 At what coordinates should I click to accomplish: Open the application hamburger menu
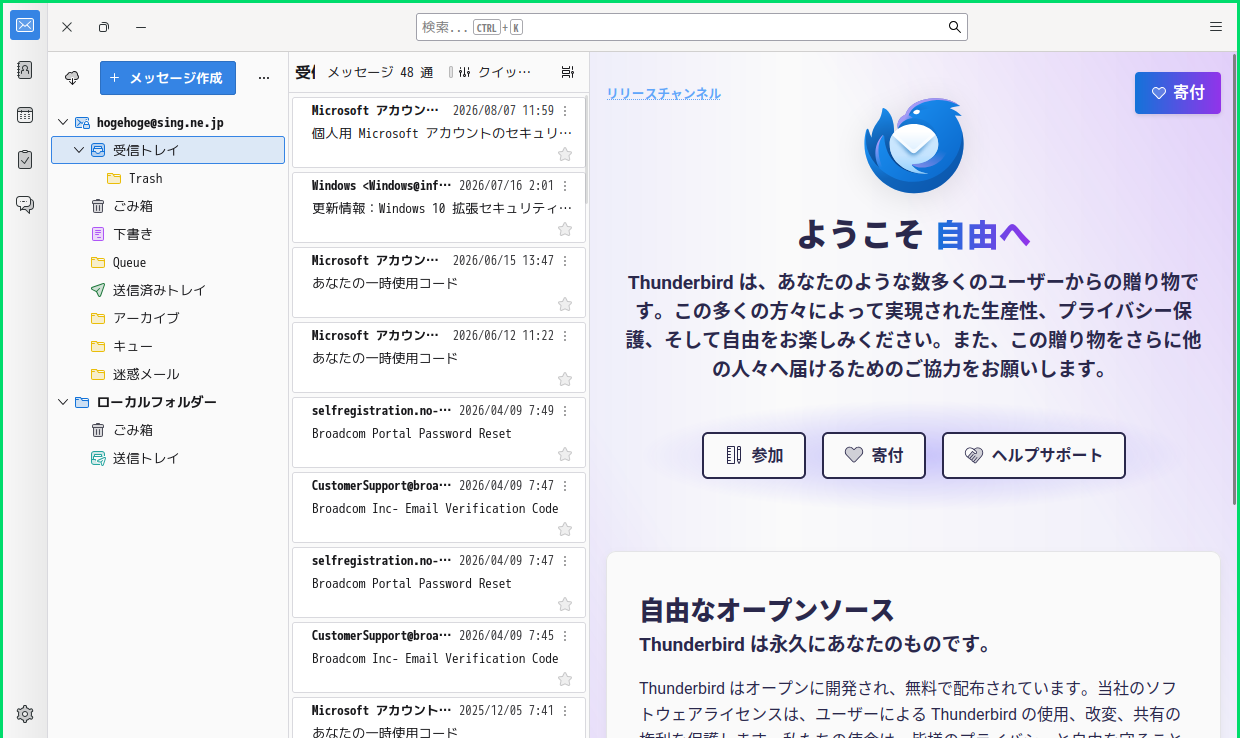pyautogui.click(x=1216, y=27)
